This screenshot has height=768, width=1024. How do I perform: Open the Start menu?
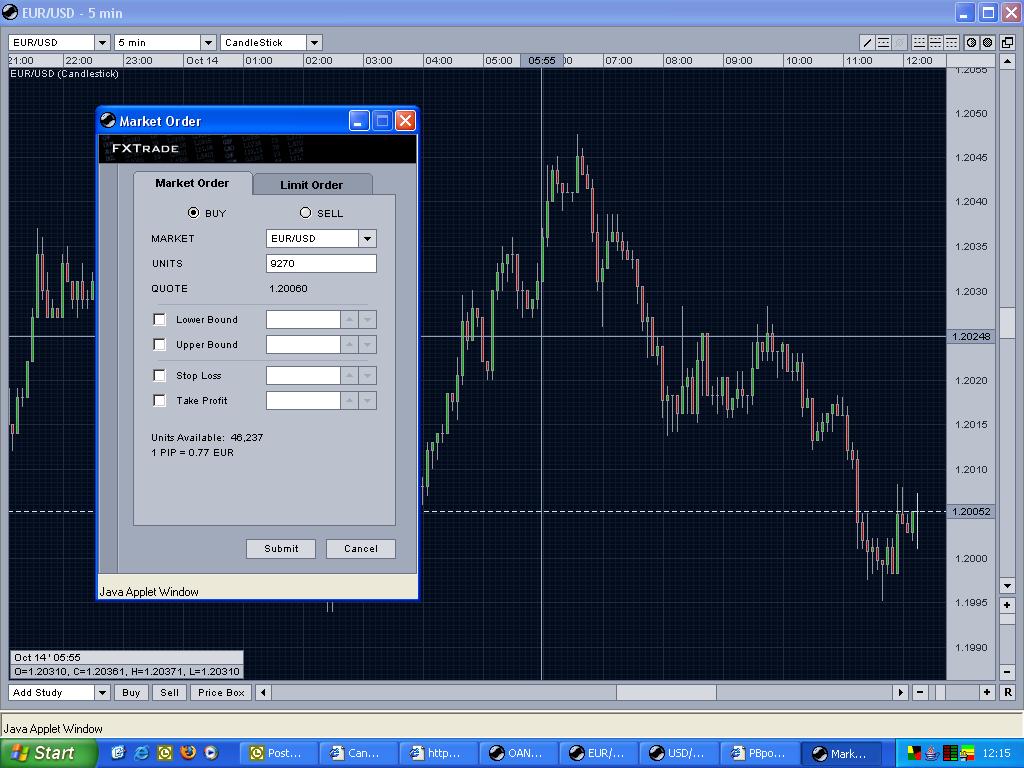pyautogui.click(x=49, y=753)
